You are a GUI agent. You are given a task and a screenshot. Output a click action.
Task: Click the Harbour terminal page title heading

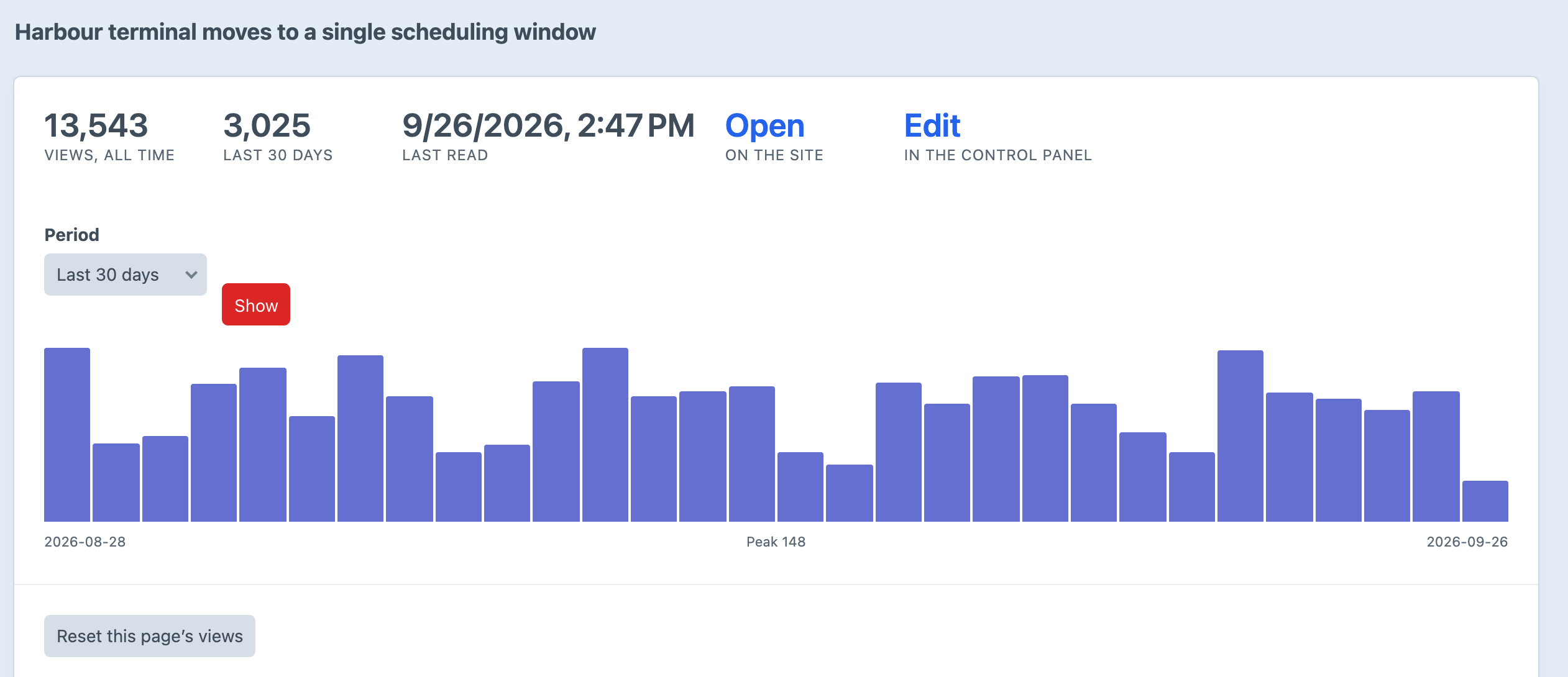[305, 32]
